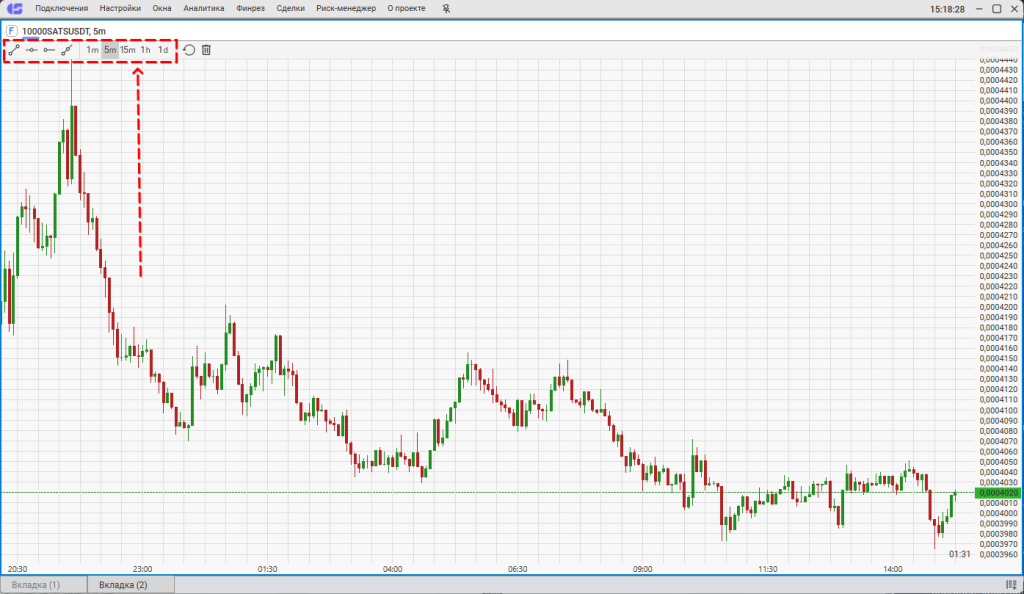Open the Настройки menu

(120, 9)
